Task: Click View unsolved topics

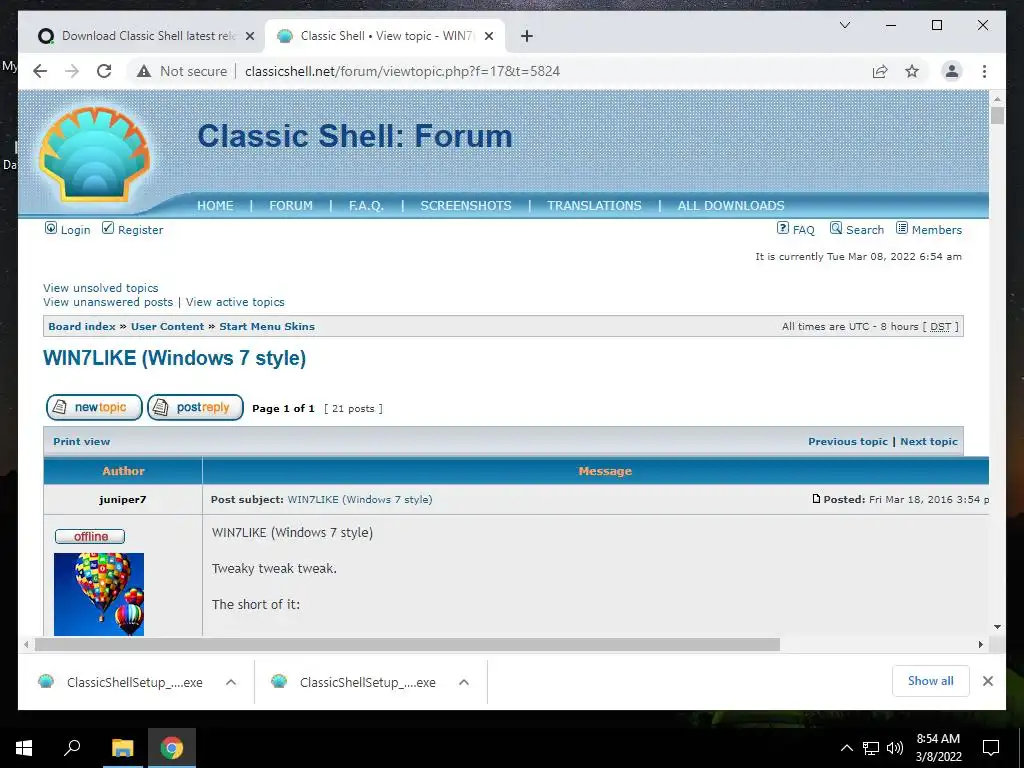Action: pyautogui.click(x=101, y=288)
